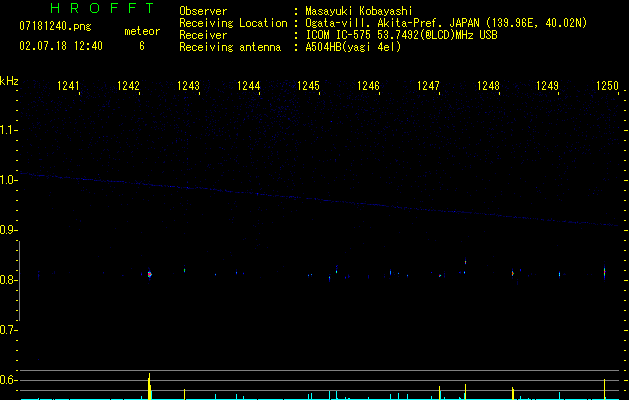Click the 1249 time axis marker
This screenshot has width=629, height=400.
548,86
